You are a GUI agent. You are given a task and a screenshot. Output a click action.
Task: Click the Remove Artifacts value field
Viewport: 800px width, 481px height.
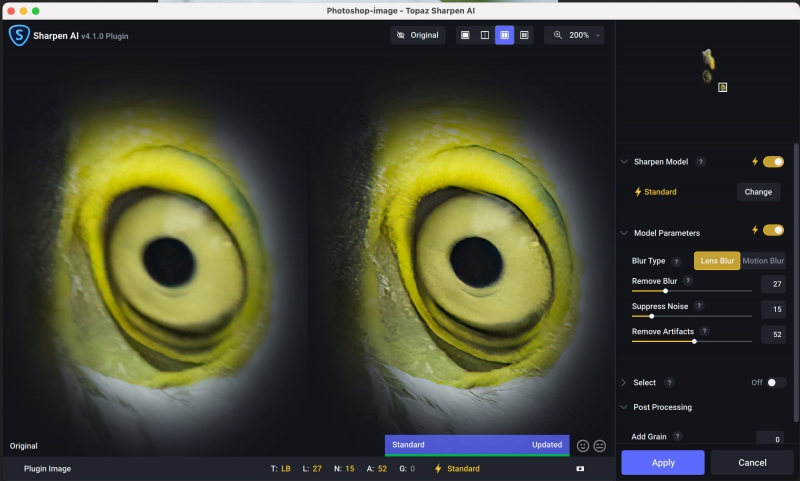[773, 335]
